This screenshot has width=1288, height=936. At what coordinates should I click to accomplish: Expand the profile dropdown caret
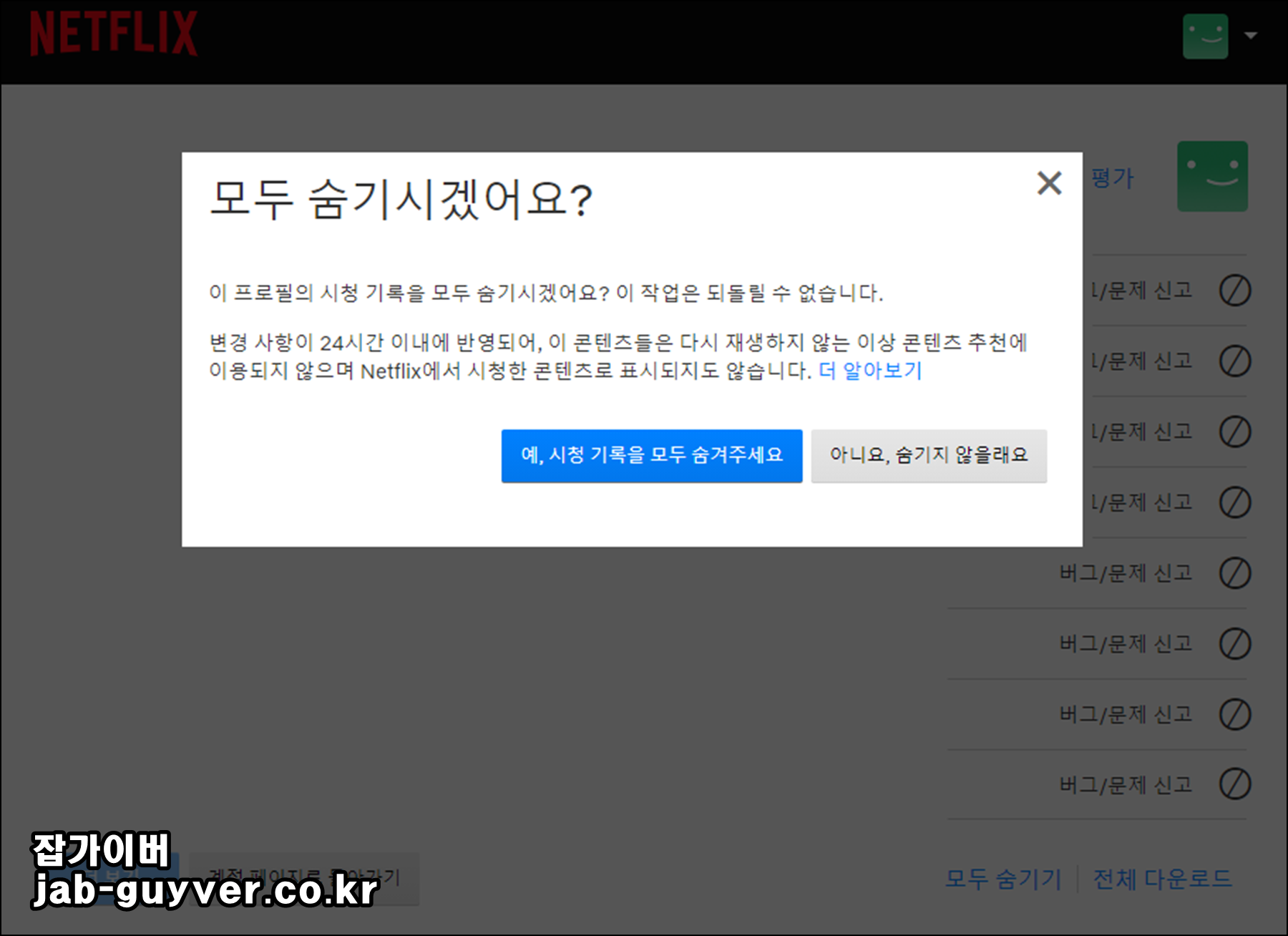[x=1251, y=34]
